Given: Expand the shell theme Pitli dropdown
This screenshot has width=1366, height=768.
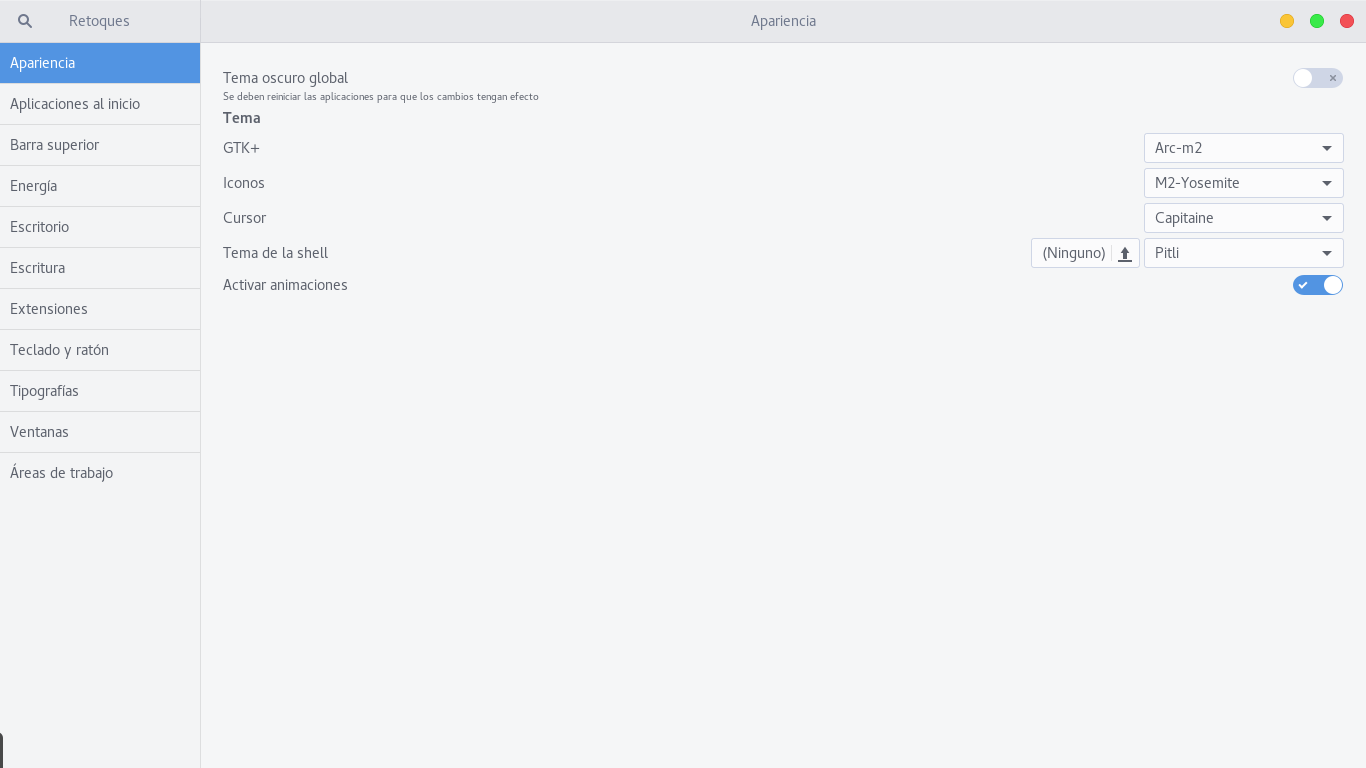Looking at the screenshot, I should (x=1243, y=253).
